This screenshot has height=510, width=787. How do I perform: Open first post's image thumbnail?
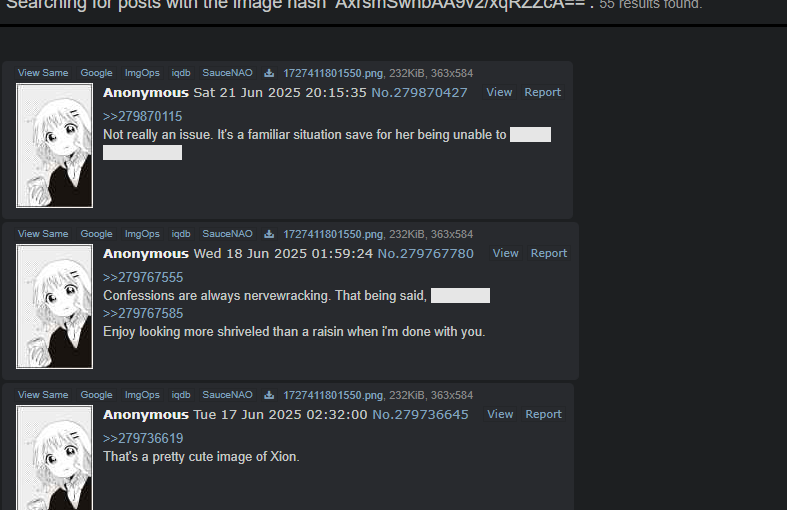(x=54, y=145)
